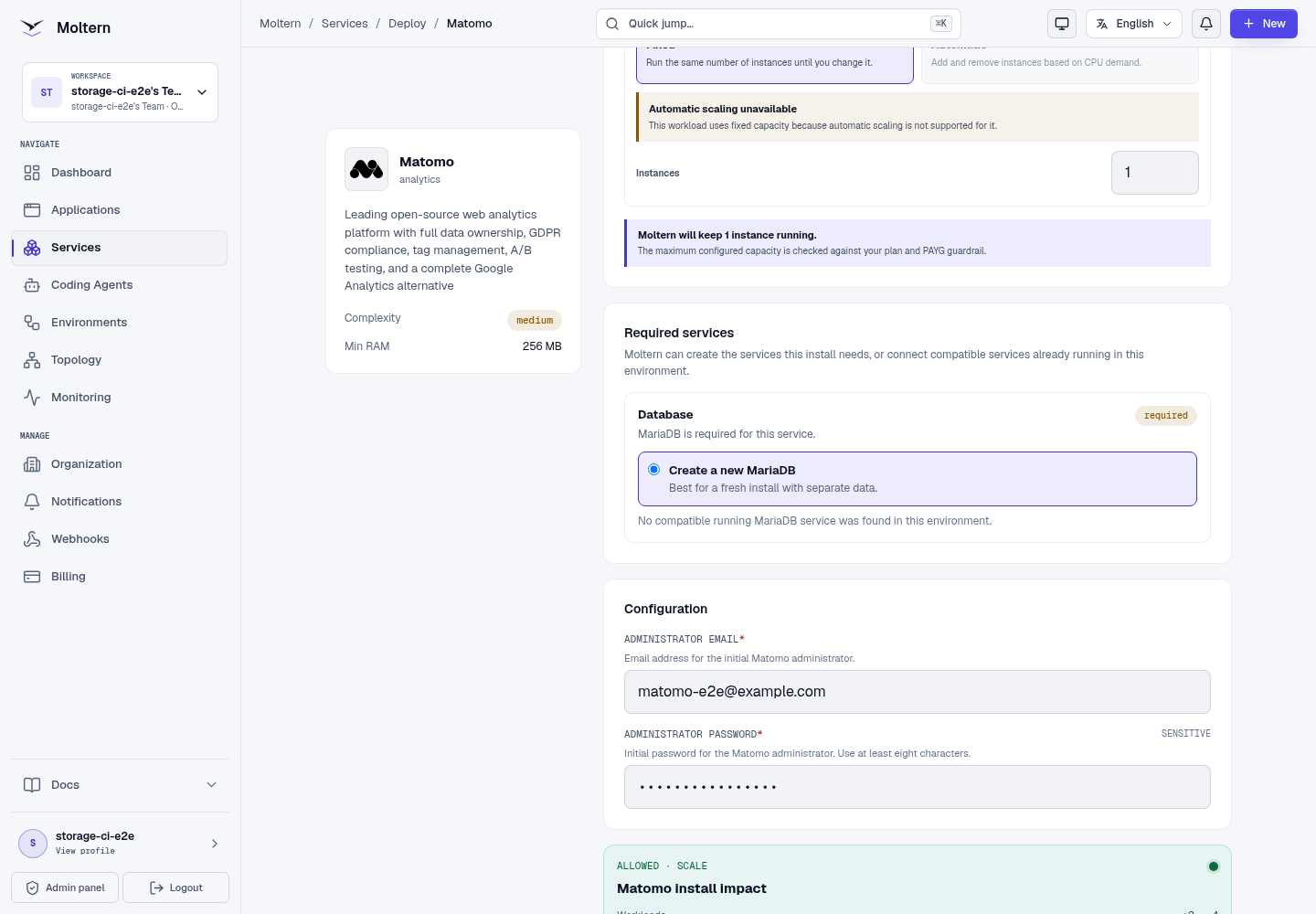Select the Fixed scaling option card
The width and height of the screenshot is (1316, 914).
[775, 65]
